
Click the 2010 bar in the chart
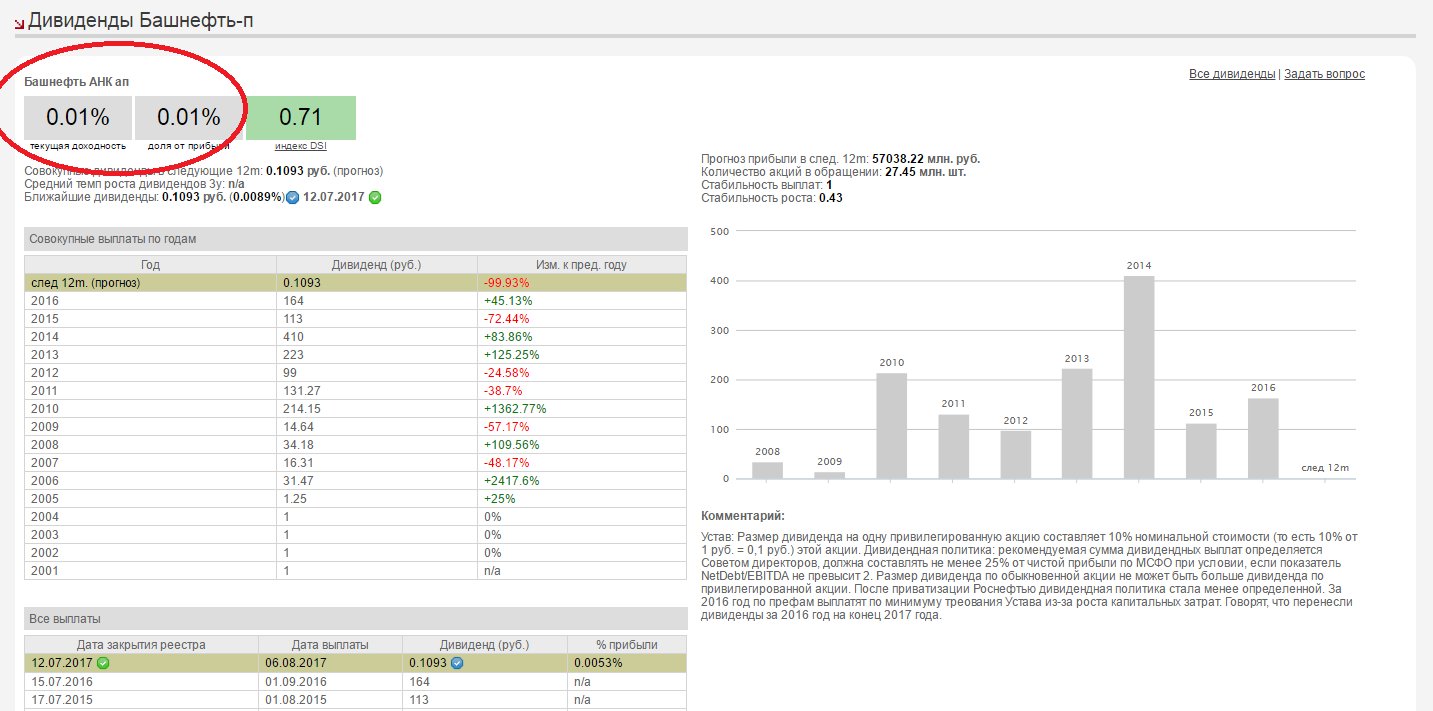coord(891,426)
